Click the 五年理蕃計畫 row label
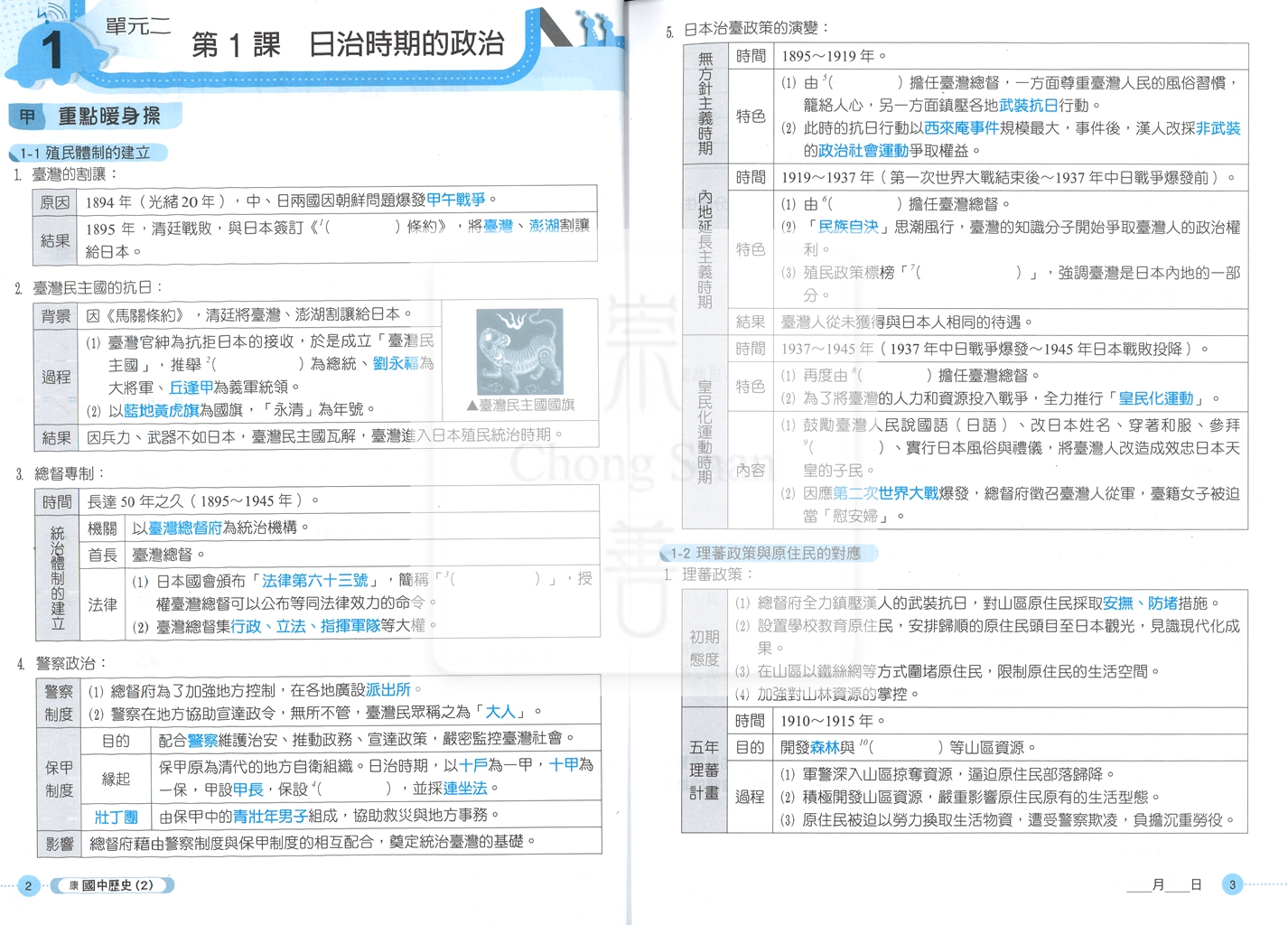The image size is (1288, 925). click(705, 771)
